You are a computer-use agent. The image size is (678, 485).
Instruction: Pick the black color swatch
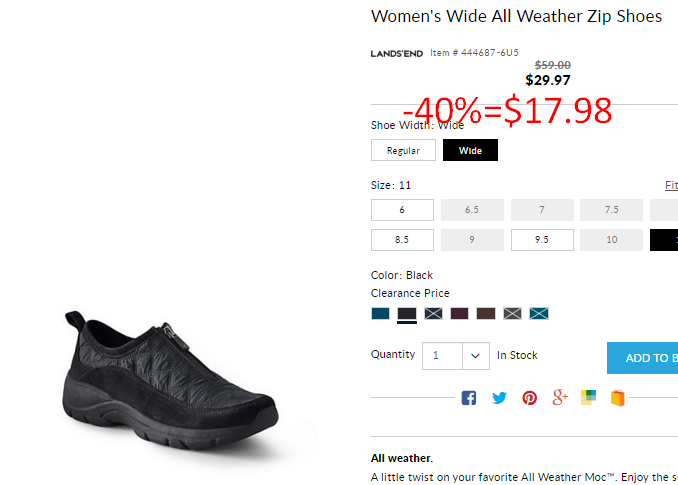pos(407,313)
